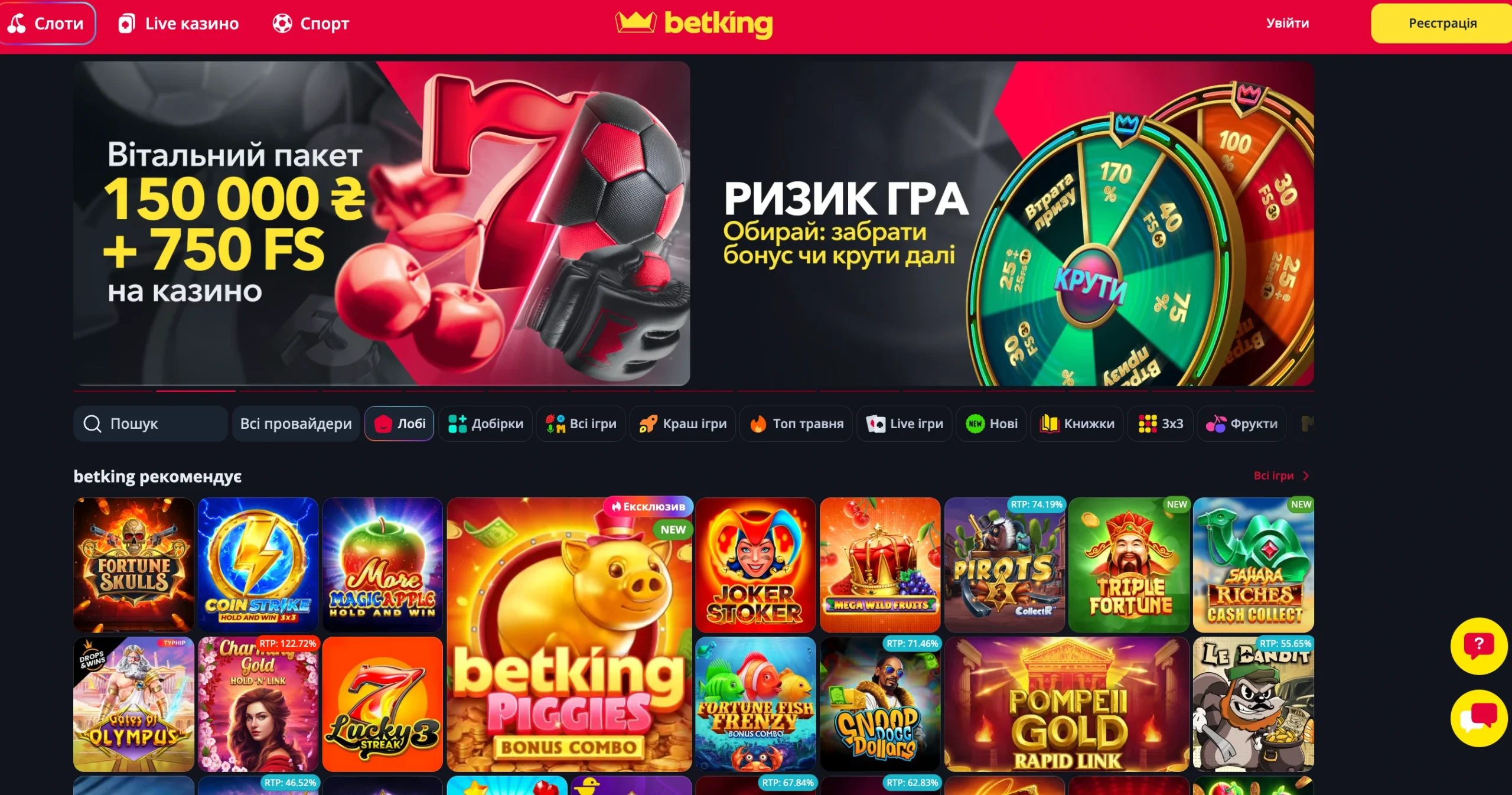The image size is (1512, 795).
Task: Select the Фрукти cherries category
Action: click(x=1241, y=423)
